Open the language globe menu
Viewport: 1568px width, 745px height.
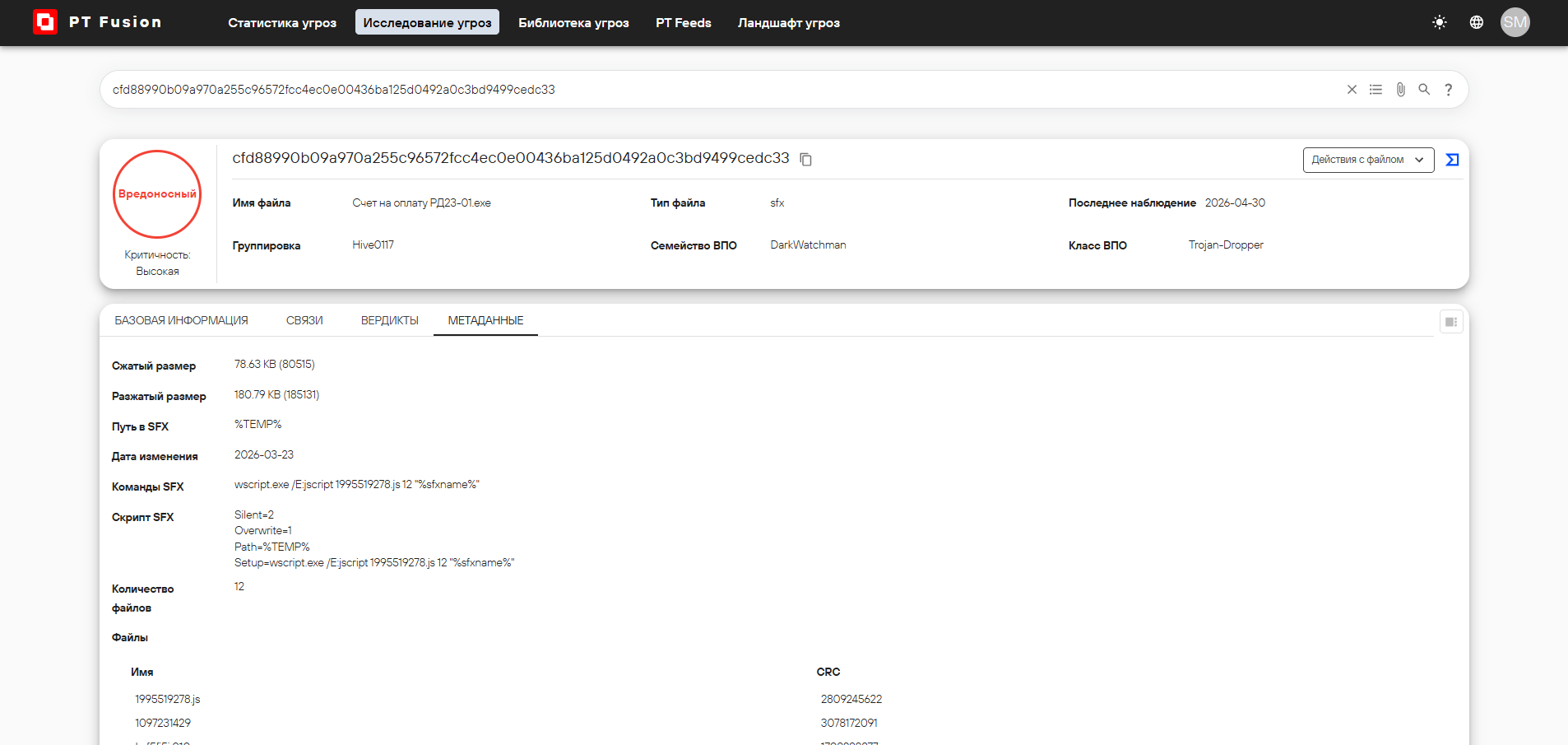point(1477,22)
